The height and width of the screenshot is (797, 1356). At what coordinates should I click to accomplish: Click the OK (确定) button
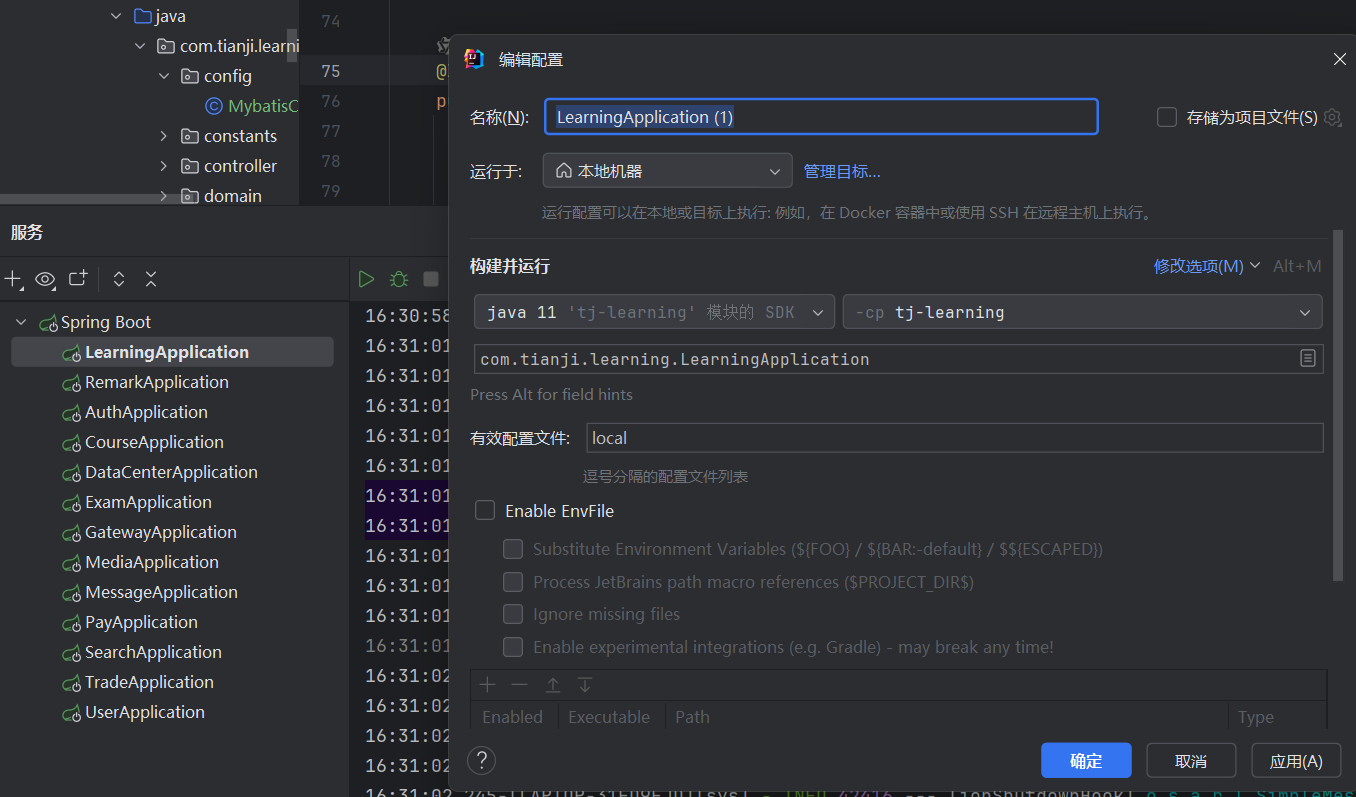(1086, 761)
